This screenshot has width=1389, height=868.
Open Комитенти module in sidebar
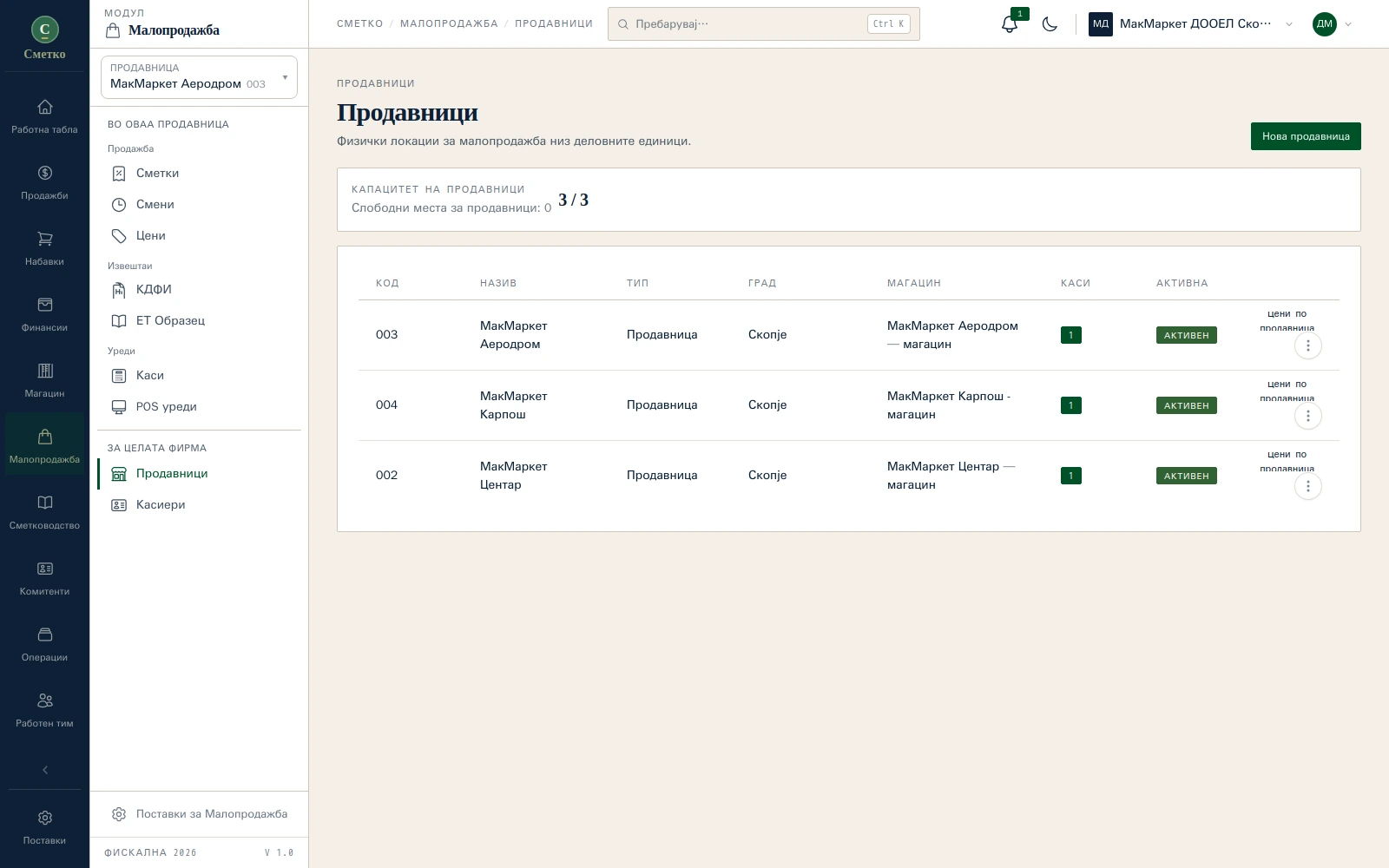tap(44, 579)
